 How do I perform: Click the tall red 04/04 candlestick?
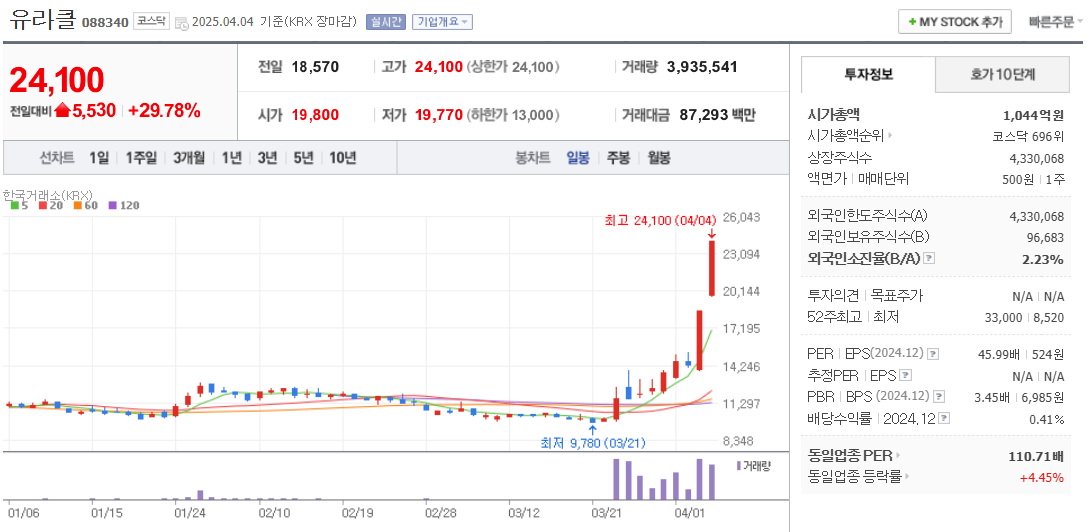[712, 268]
